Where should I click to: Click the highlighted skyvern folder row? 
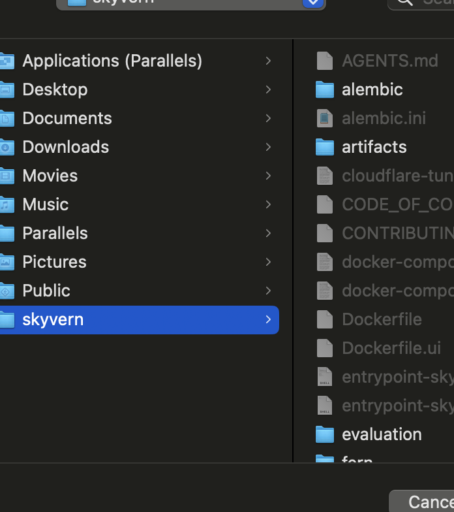point(139,320)
